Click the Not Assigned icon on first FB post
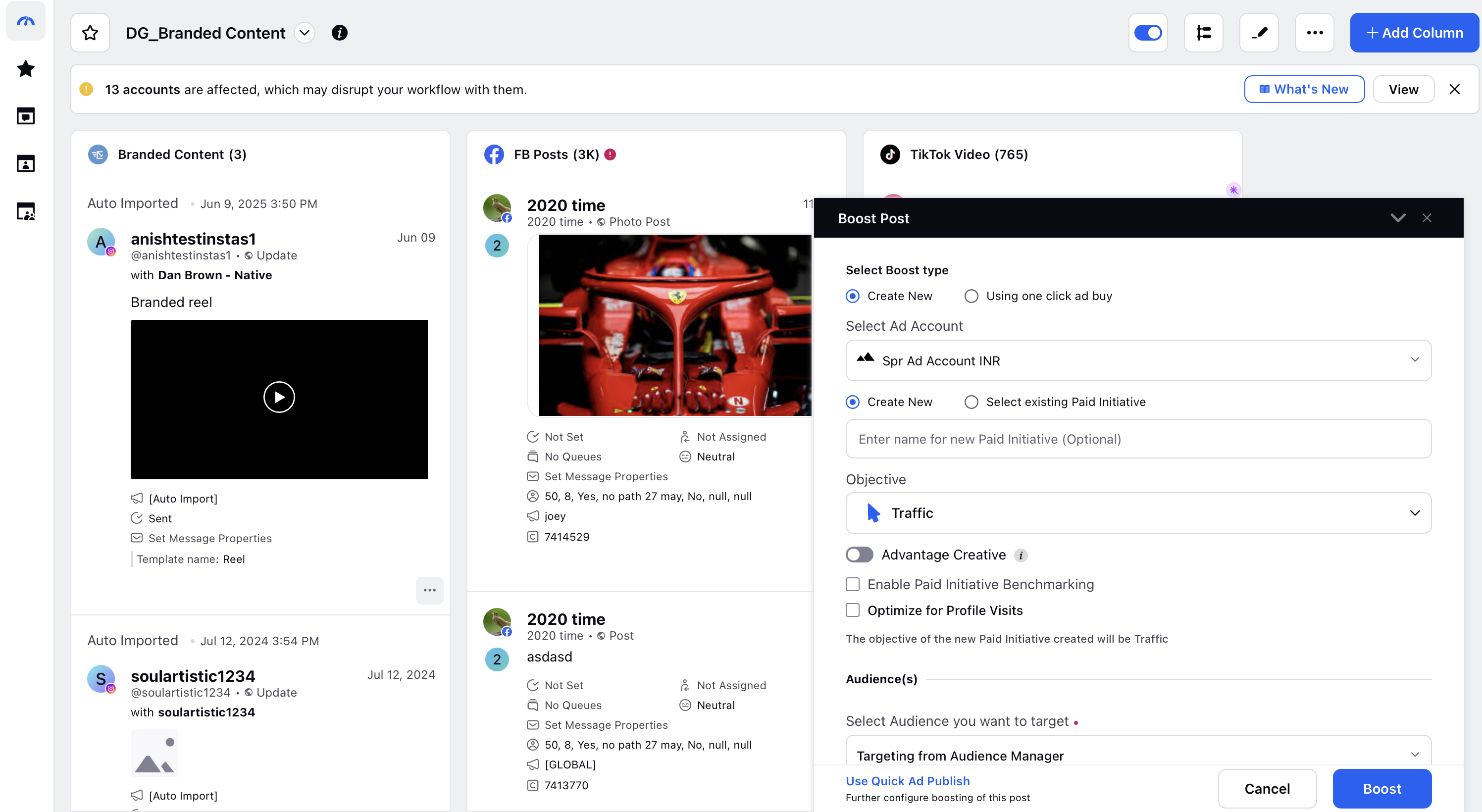 685,437
